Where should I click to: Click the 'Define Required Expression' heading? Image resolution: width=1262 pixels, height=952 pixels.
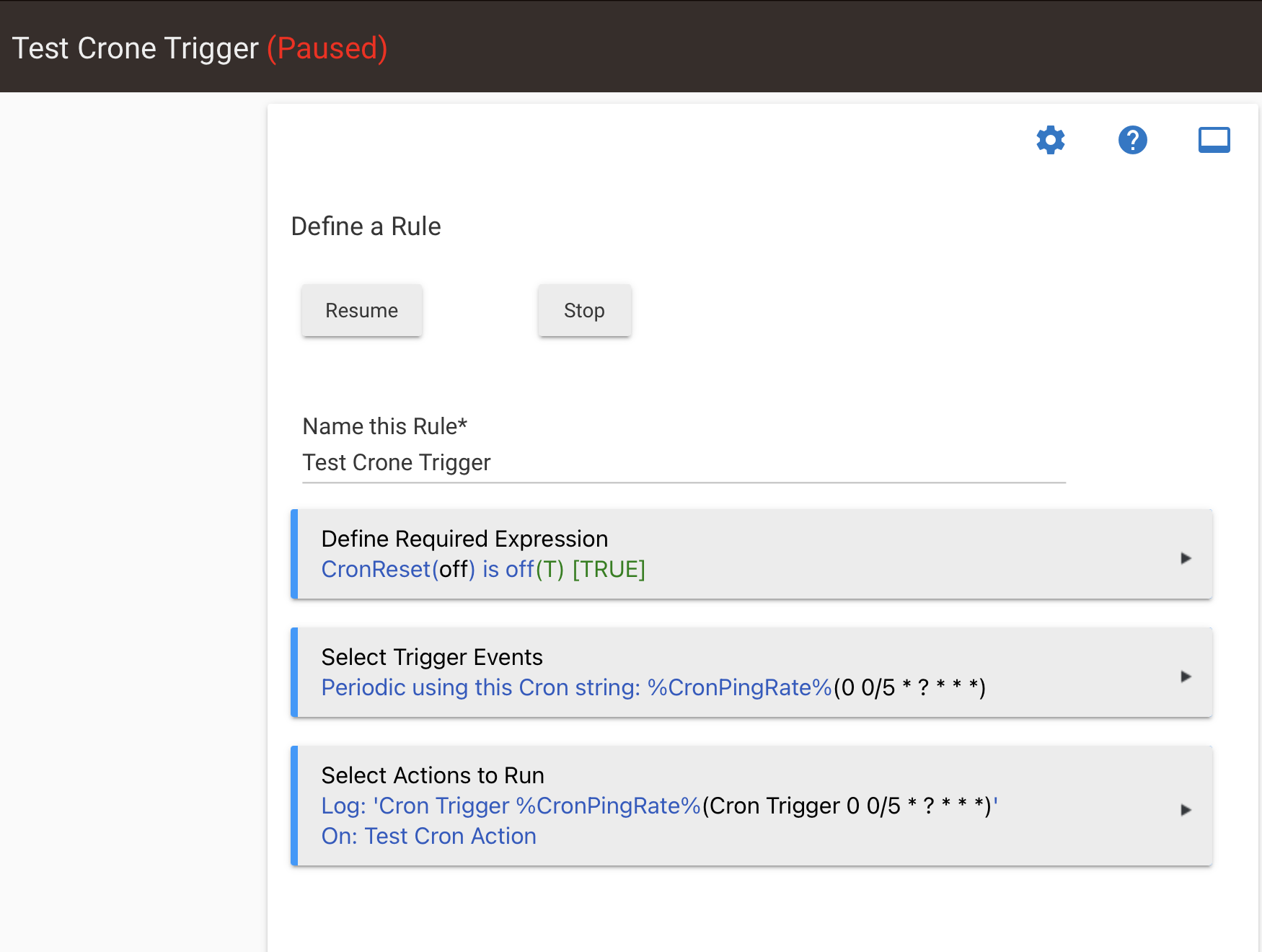(x=464, y=539)
